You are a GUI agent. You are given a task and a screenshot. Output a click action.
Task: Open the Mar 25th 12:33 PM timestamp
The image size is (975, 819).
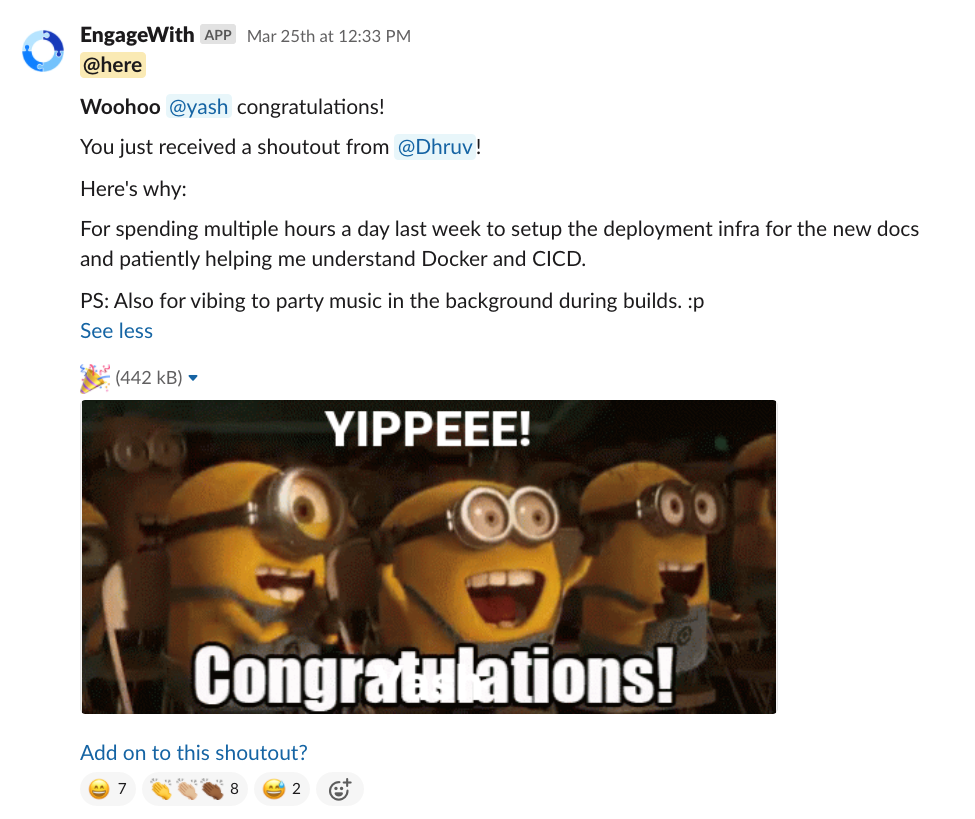tap(329, 36)
